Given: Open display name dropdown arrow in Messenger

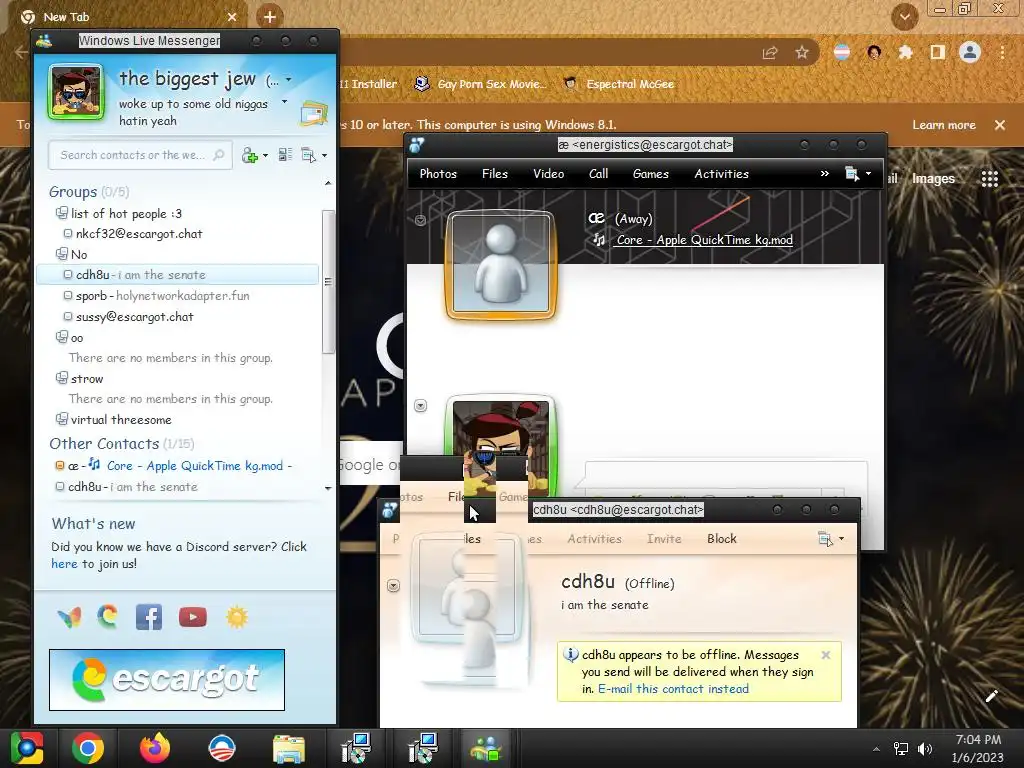Looking at the screenshot, I should (288, 80).
